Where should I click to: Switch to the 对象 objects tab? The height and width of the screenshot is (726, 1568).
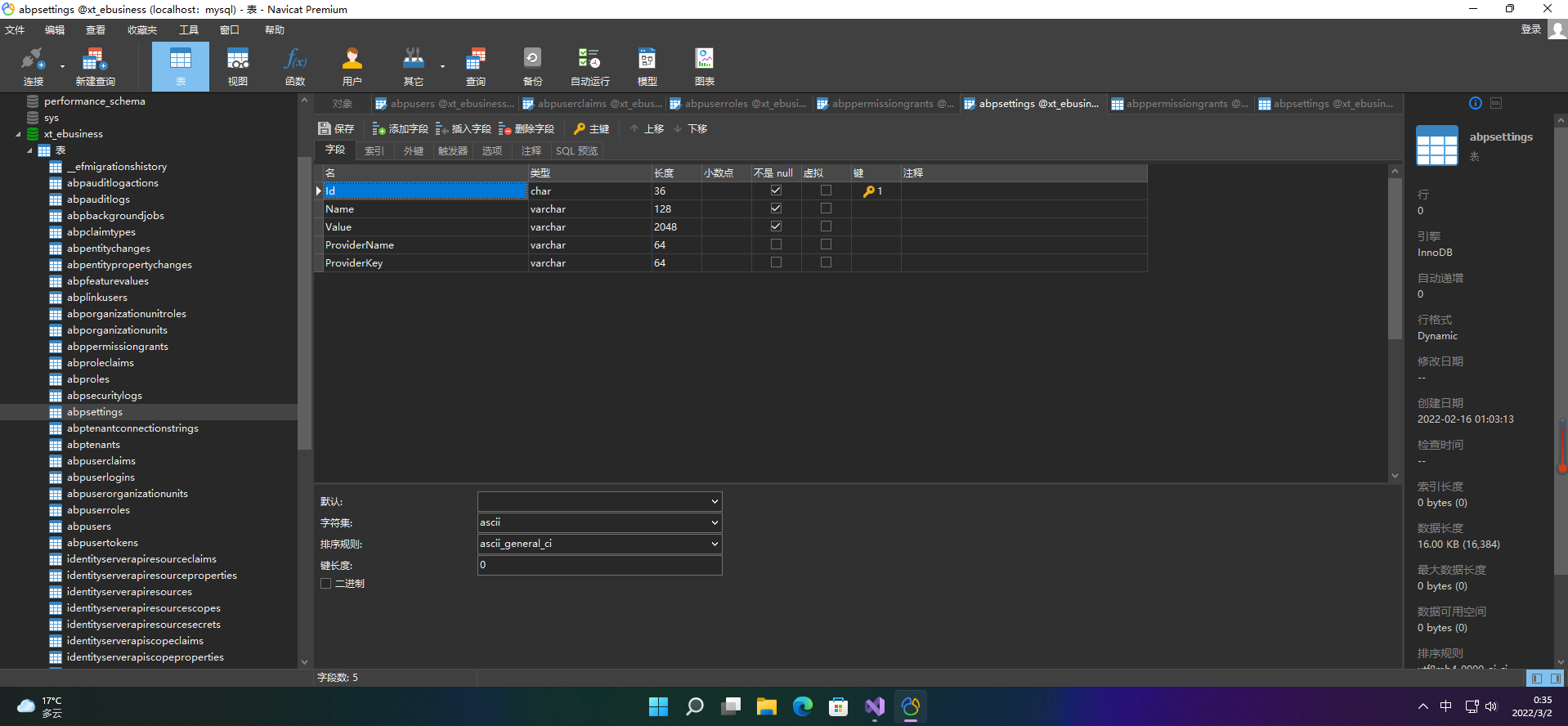343,104
